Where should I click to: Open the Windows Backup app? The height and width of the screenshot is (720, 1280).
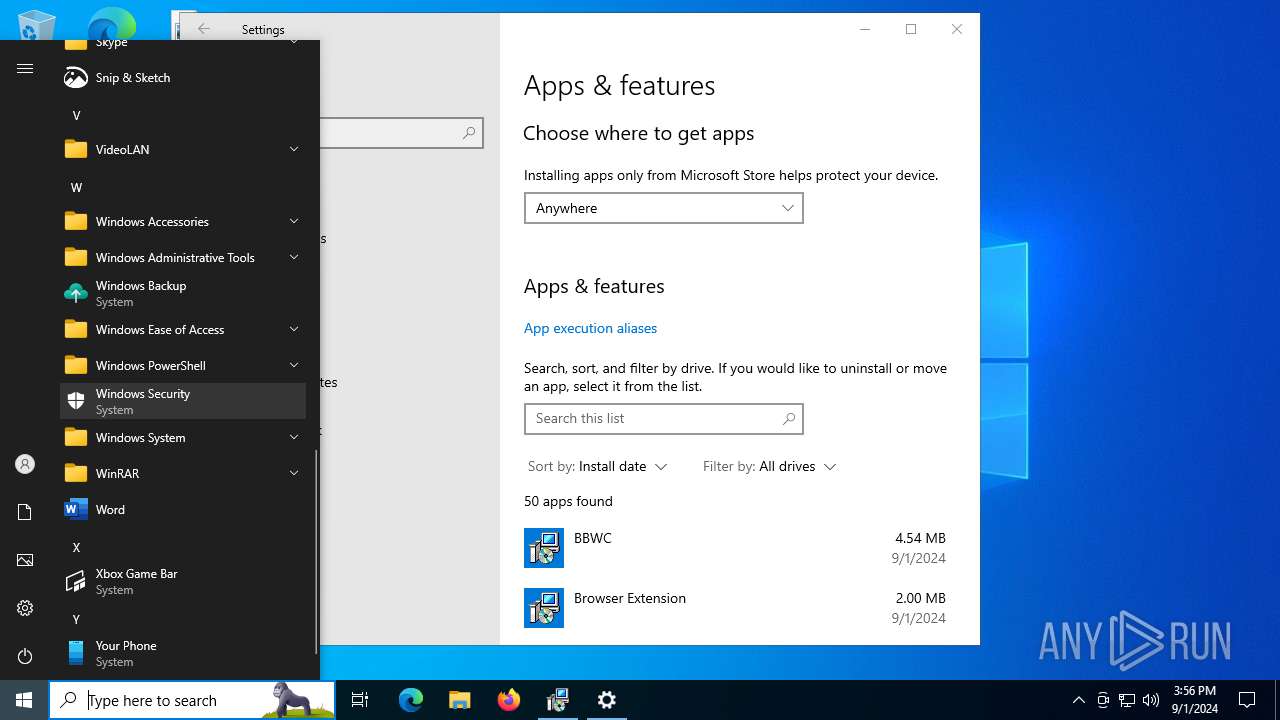coord(183,294)
